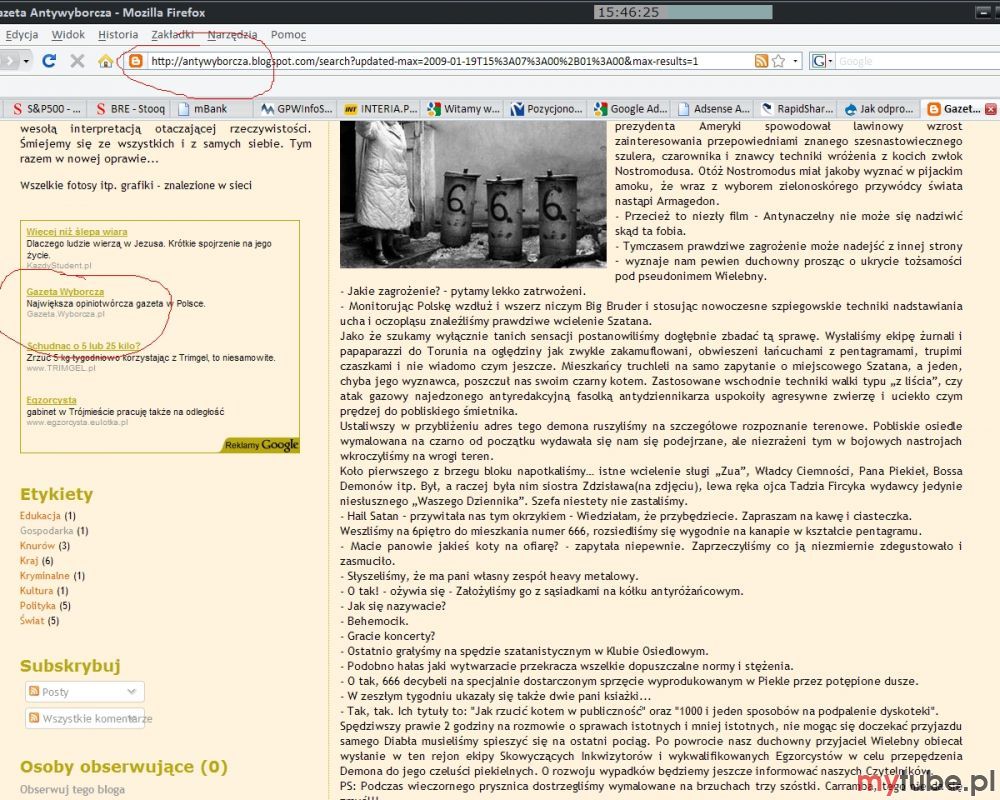Click the RSS icon beside Posty

[34, 691]
